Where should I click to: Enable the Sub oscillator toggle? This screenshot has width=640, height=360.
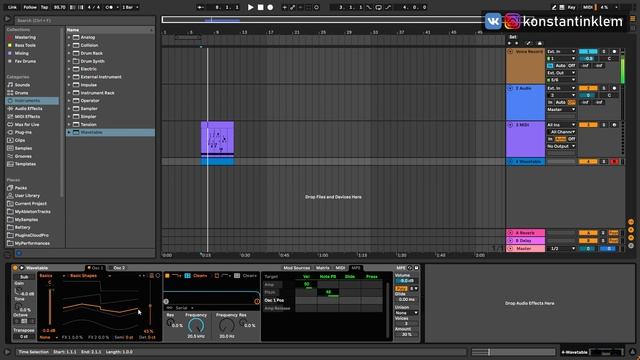click(x=24, y=277)
